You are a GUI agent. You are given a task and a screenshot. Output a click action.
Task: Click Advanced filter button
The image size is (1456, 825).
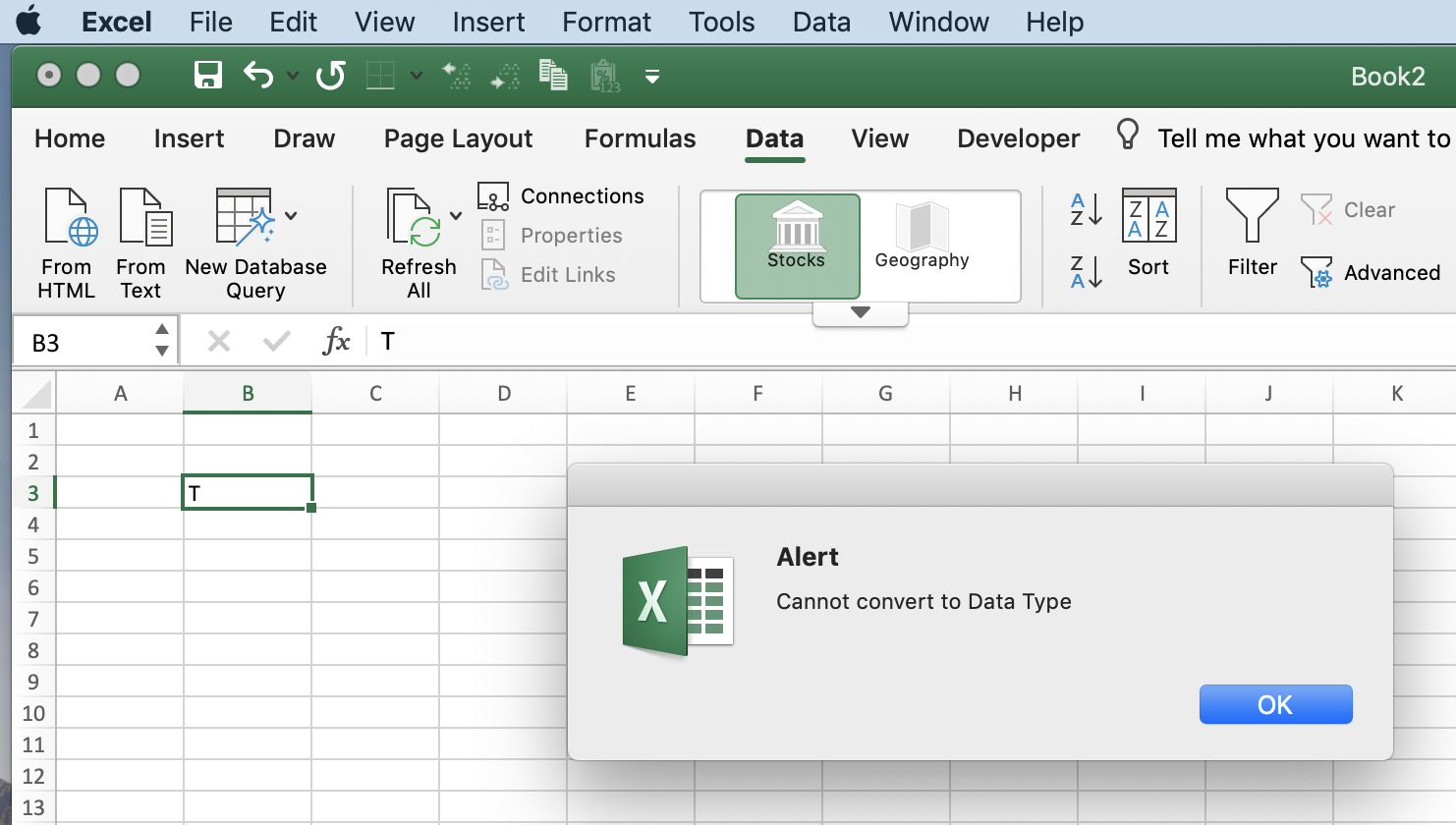1370,273
